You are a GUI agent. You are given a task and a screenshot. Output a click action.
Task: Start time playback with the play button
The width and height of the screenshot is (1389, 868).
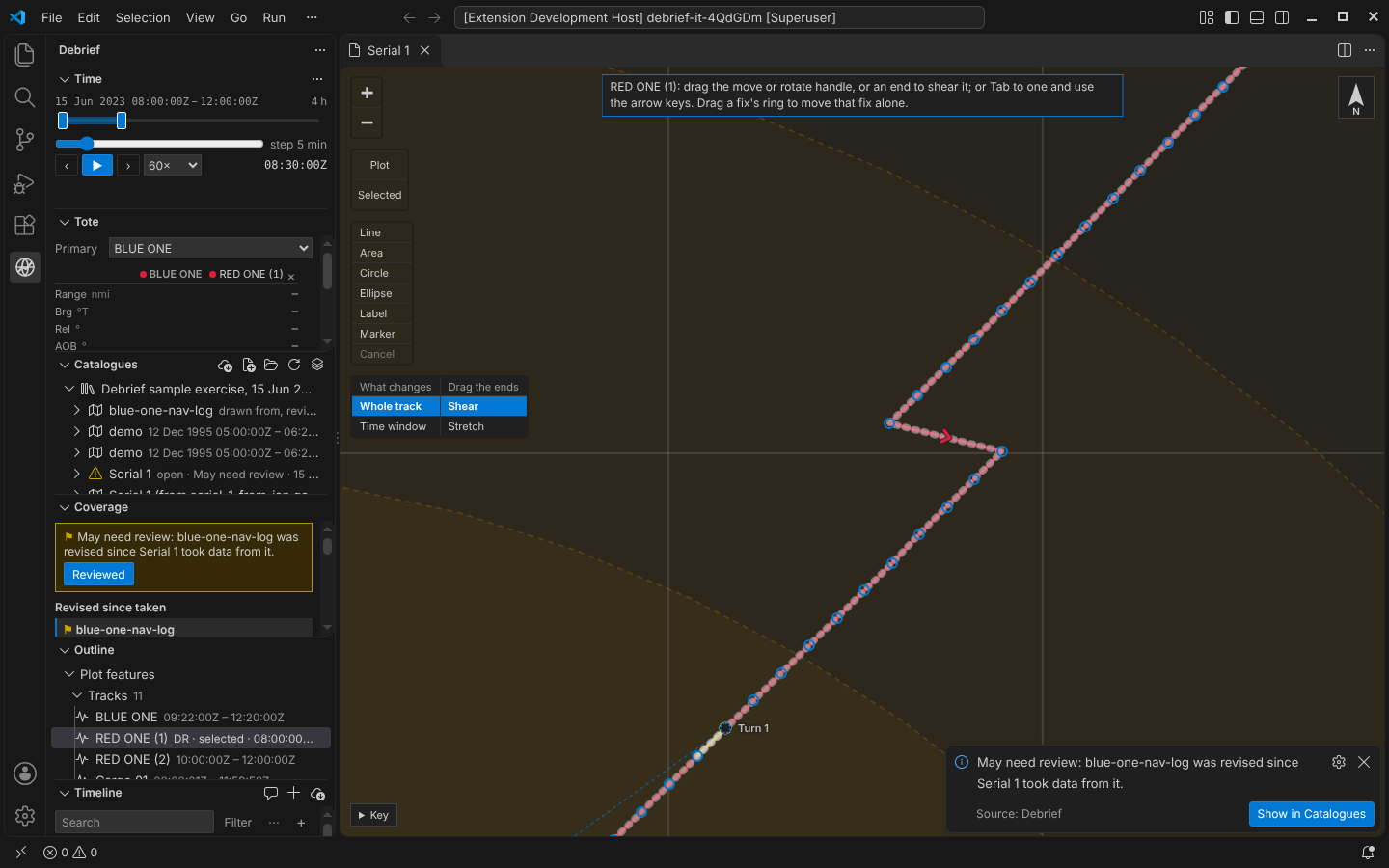96,166
